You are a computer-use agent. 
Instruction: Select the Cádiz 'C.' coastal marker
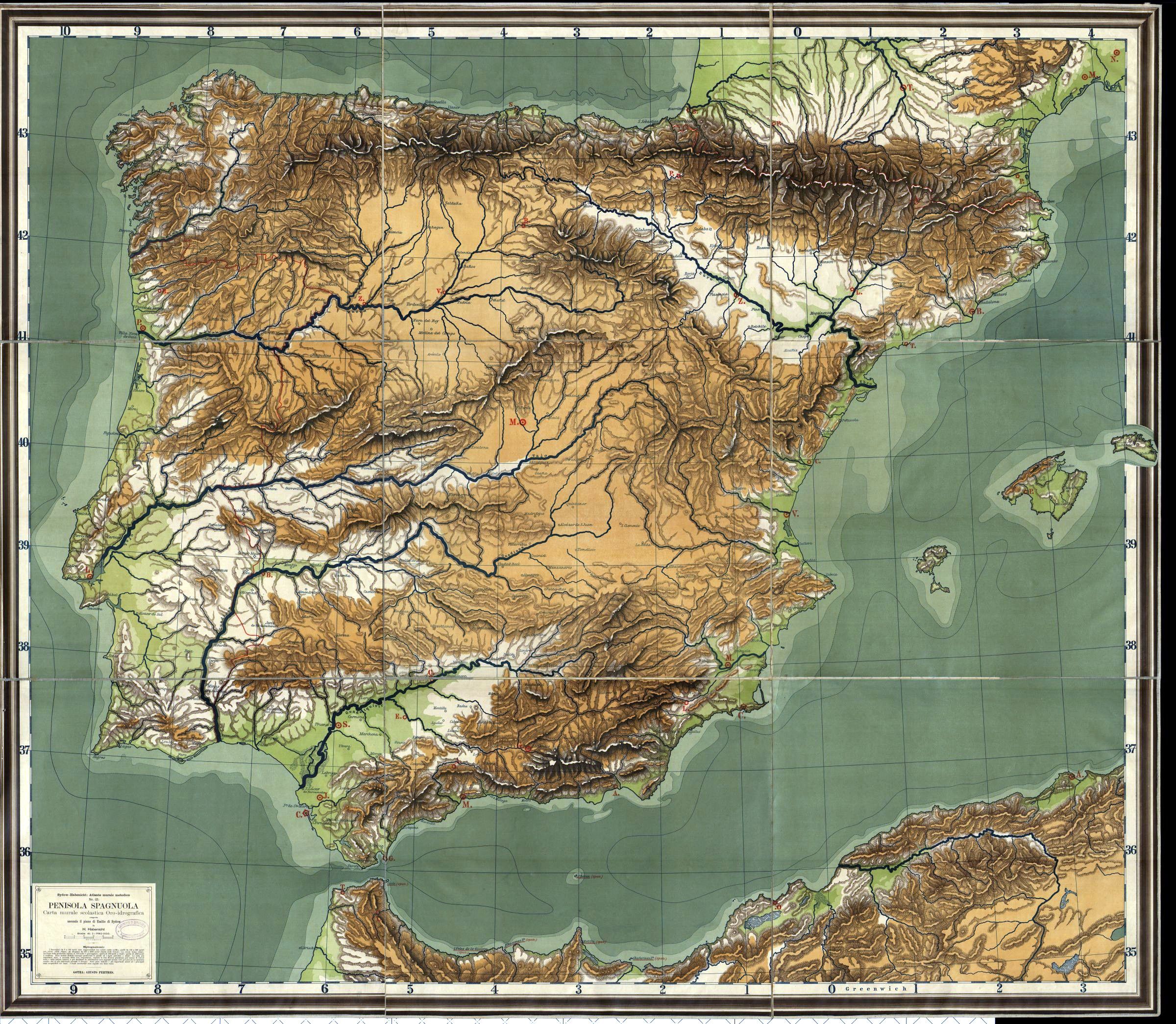(x=306, y=813)
